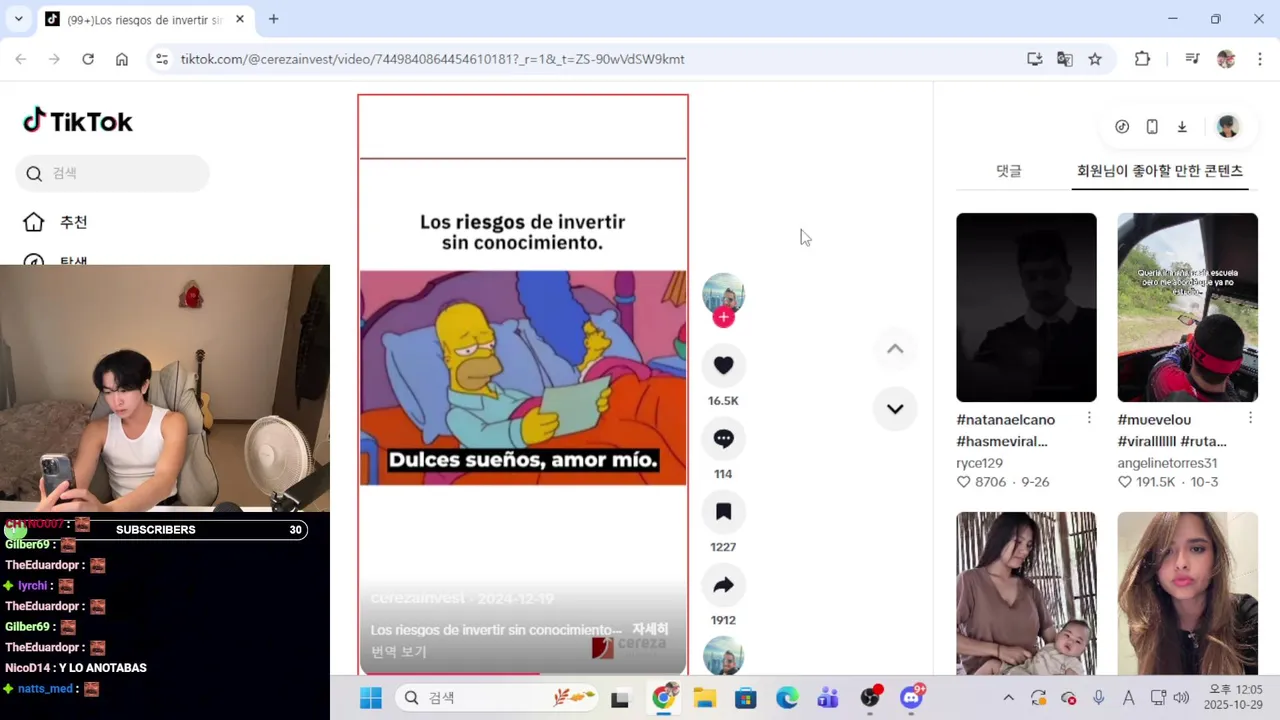Screen dimensions: 1280x720
Task: Open OBS Studio from the taskbar
Action: point(871,698)
